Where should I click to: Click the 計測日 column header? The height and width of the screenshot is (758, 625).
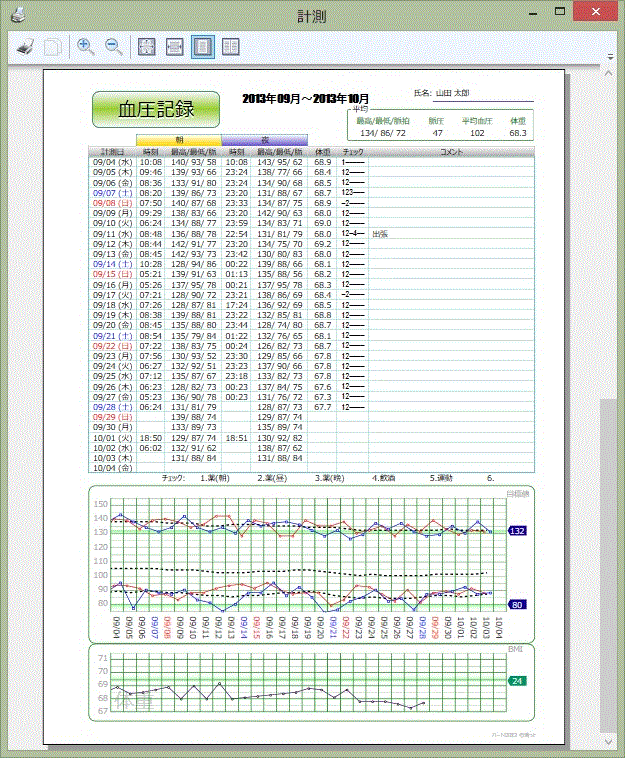(x=113, y=152)
